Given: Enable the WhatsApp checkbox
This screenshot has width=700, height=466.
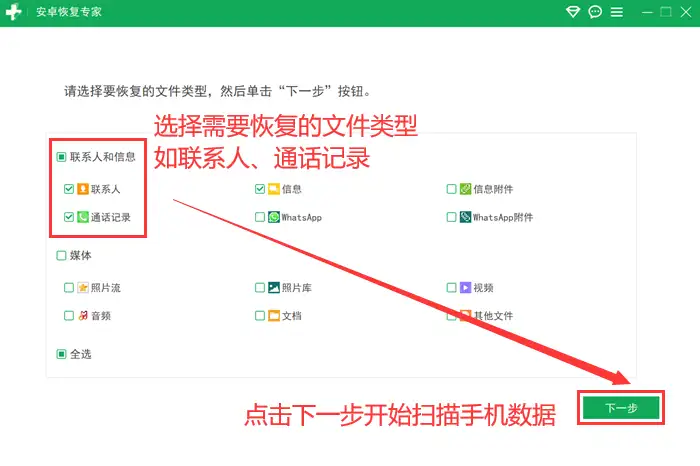Looking at the screenshot, I should tap(260, 217).
